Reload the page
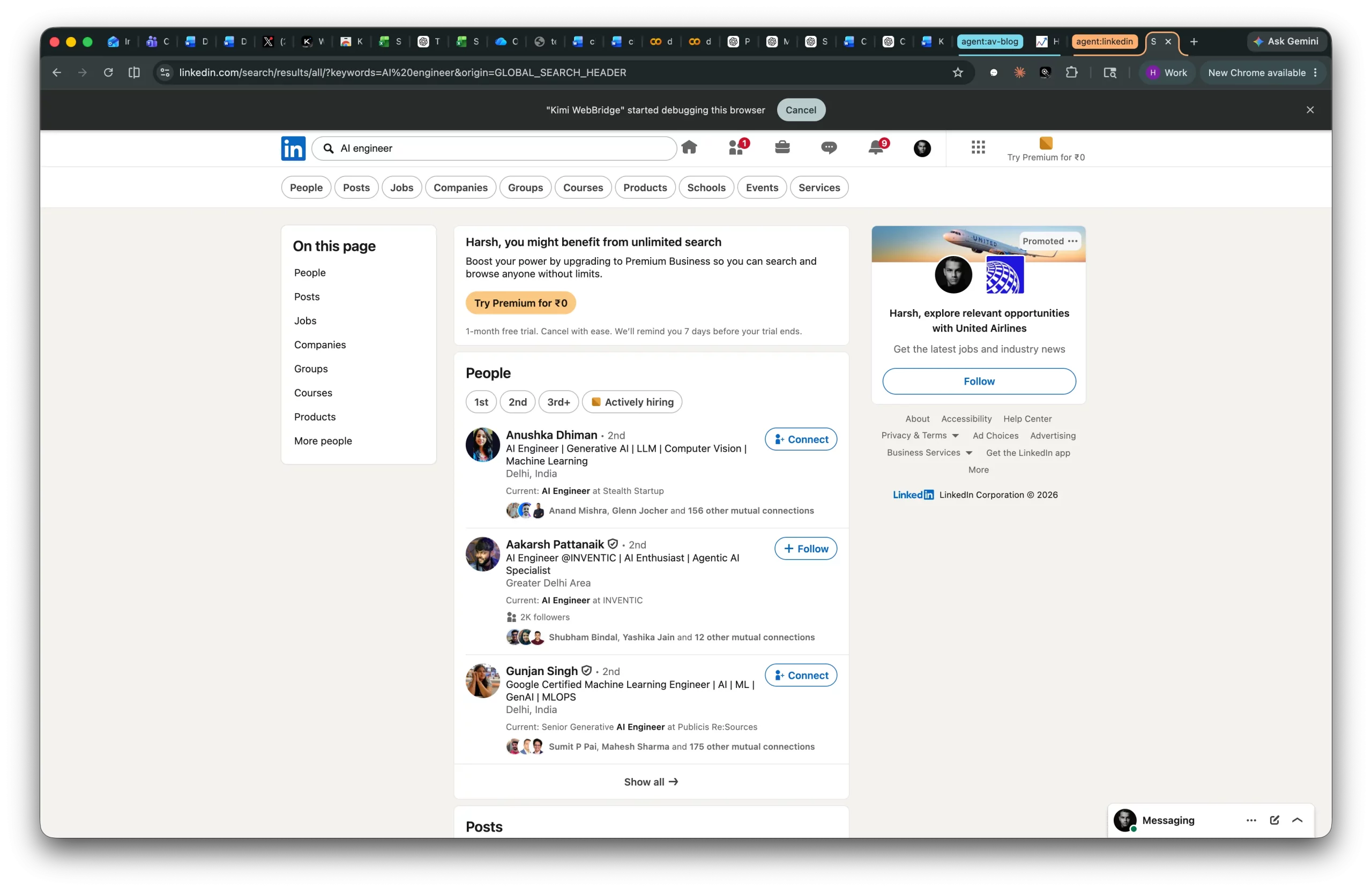 pyautogui.click(x=108, y=73)
